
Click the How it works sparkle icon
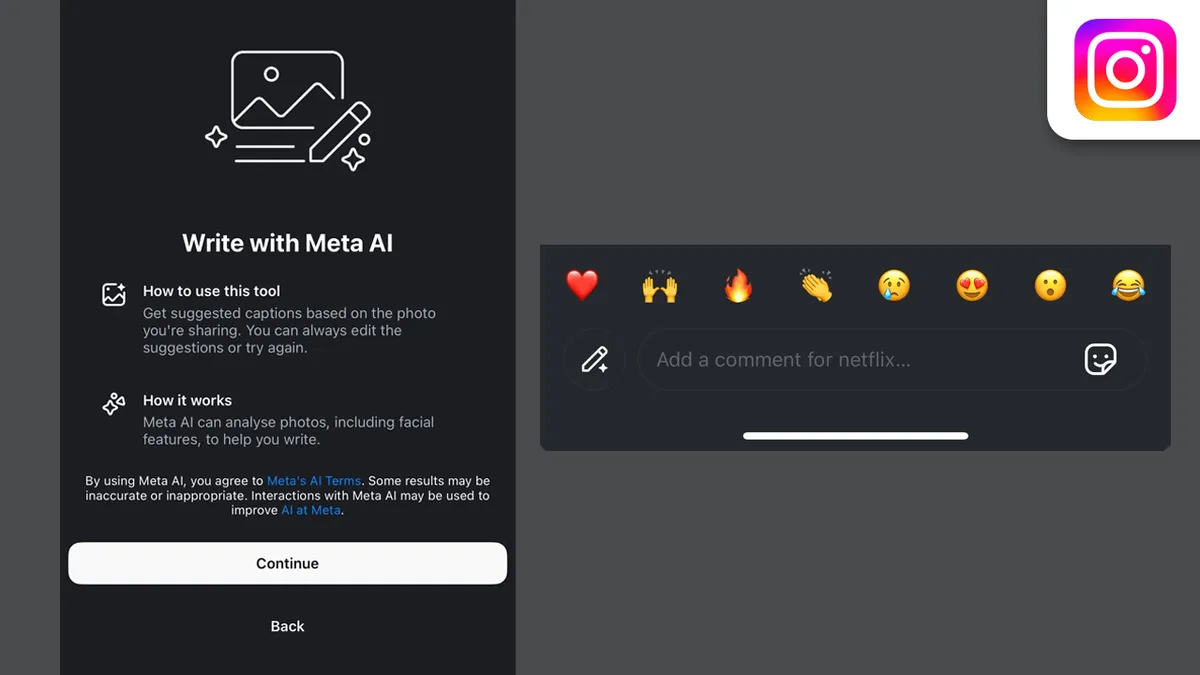(113, 404)
